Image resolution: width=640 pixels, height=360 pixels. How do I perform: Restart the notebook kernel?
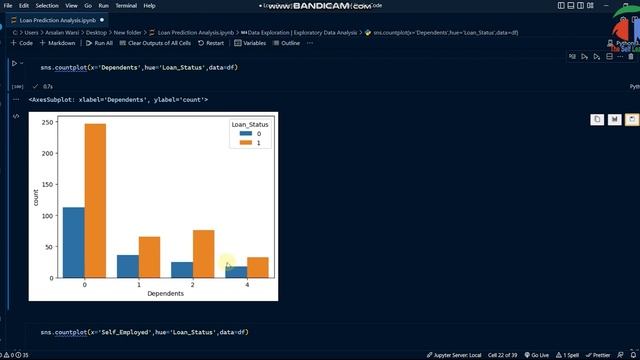[211, 43]
